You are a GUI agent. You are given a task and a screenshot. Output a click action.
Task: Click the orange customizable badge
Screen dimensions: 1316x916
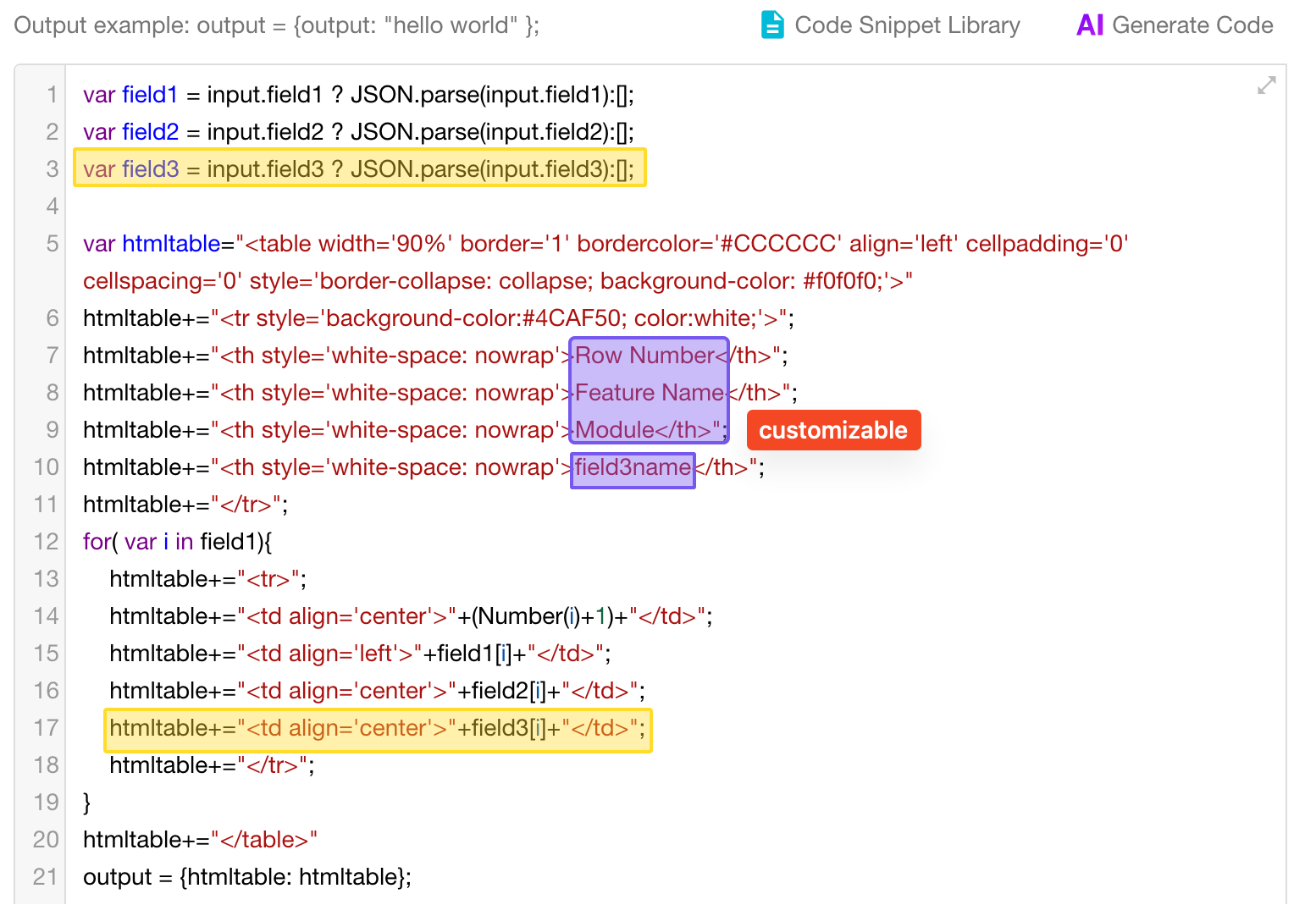pos(833,430)
